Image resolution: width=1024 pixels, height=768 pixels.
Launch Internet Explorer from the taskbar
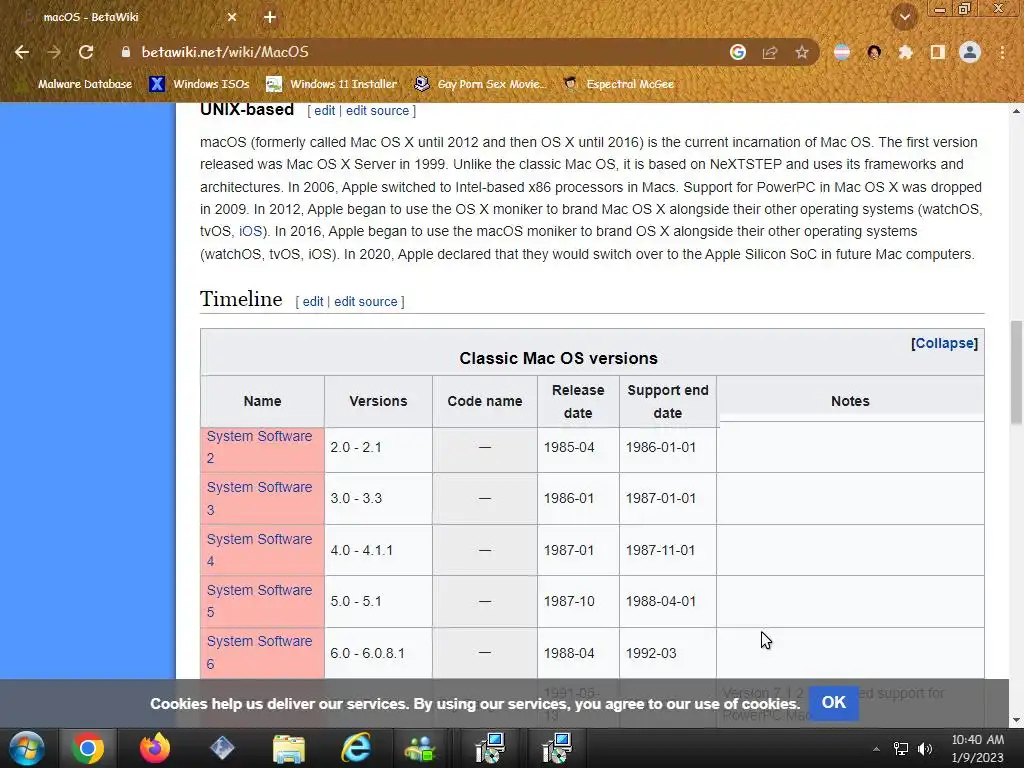[x=356, y=748]
